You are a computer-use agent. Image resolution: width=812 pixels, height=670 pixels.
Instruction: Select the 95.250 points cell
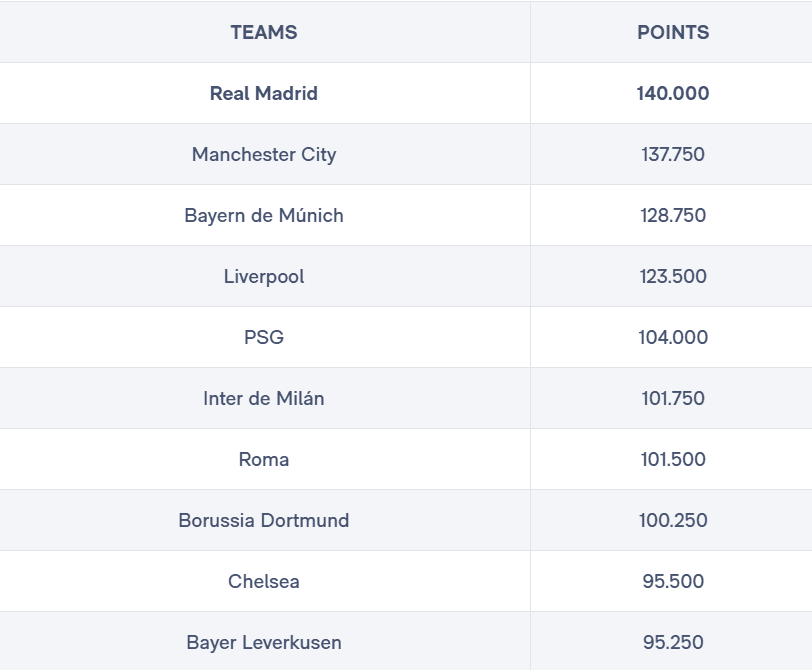(673, 643)
